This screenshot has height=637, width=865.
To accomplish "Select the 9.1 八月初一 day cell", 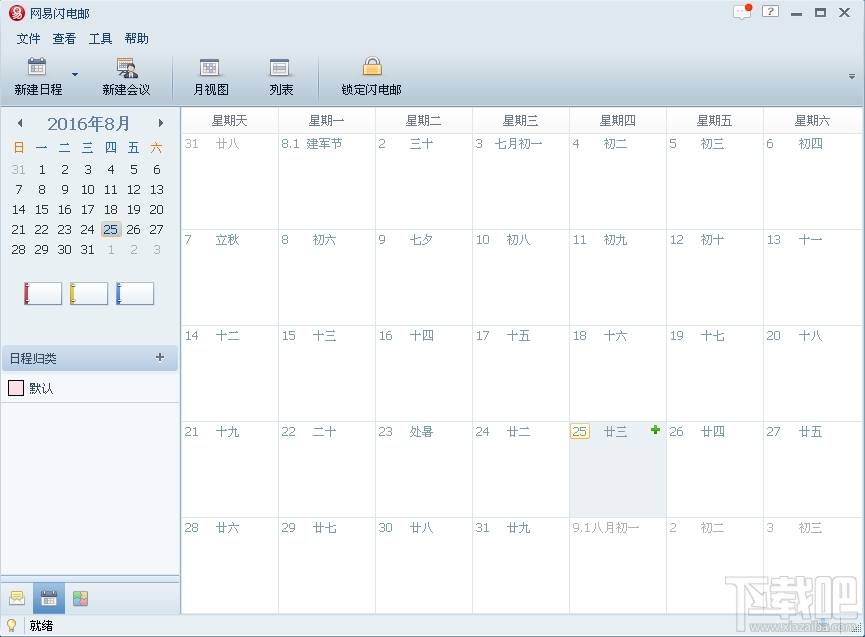I will (x=618, y=565).
